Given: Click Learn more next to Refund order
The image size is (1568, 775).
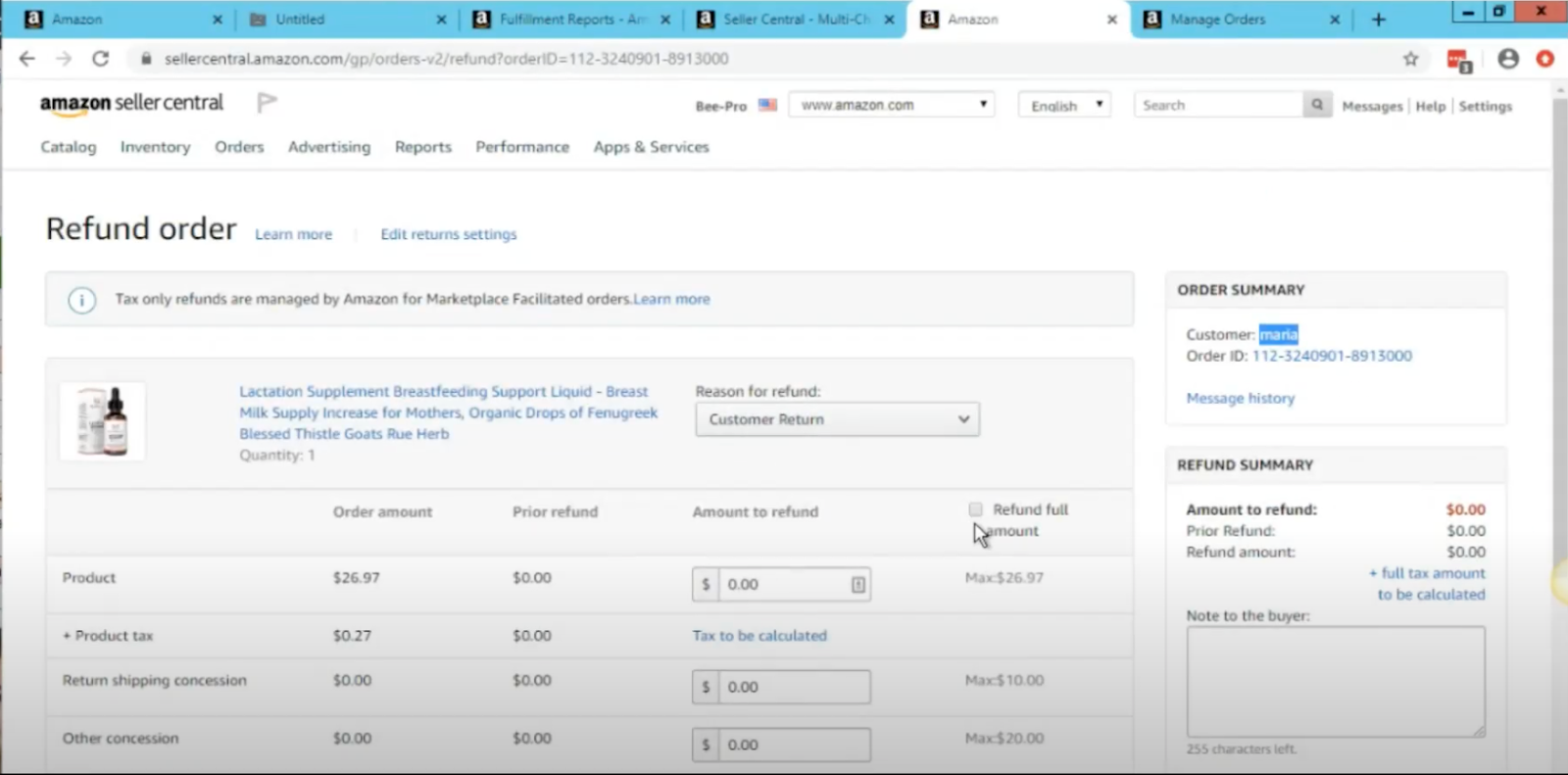Looking at the screenshot, I should 294,235.
